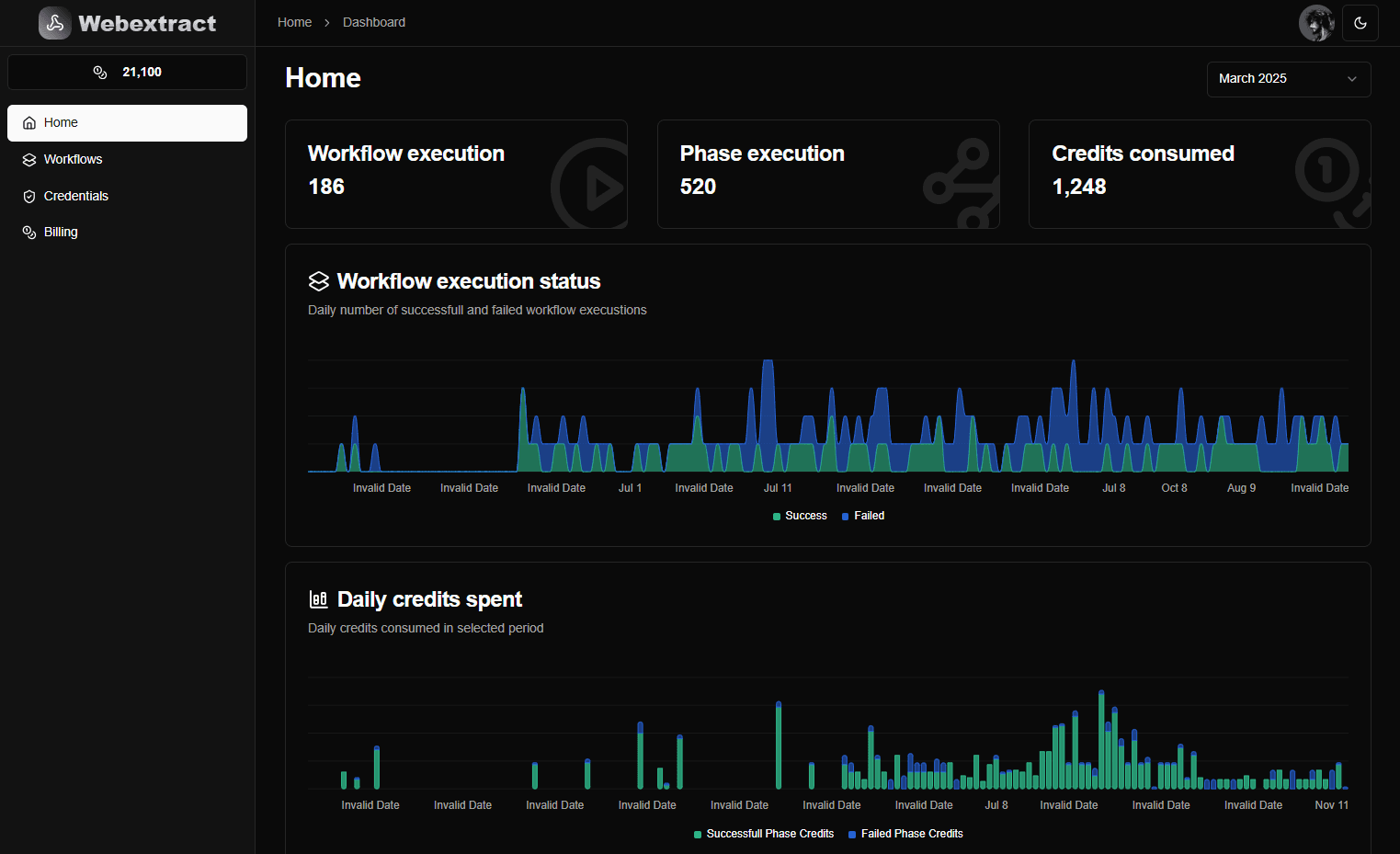Open Billing in the sidebar
This screenshot has height=854, width=1400.
click(x=127, y=232)
